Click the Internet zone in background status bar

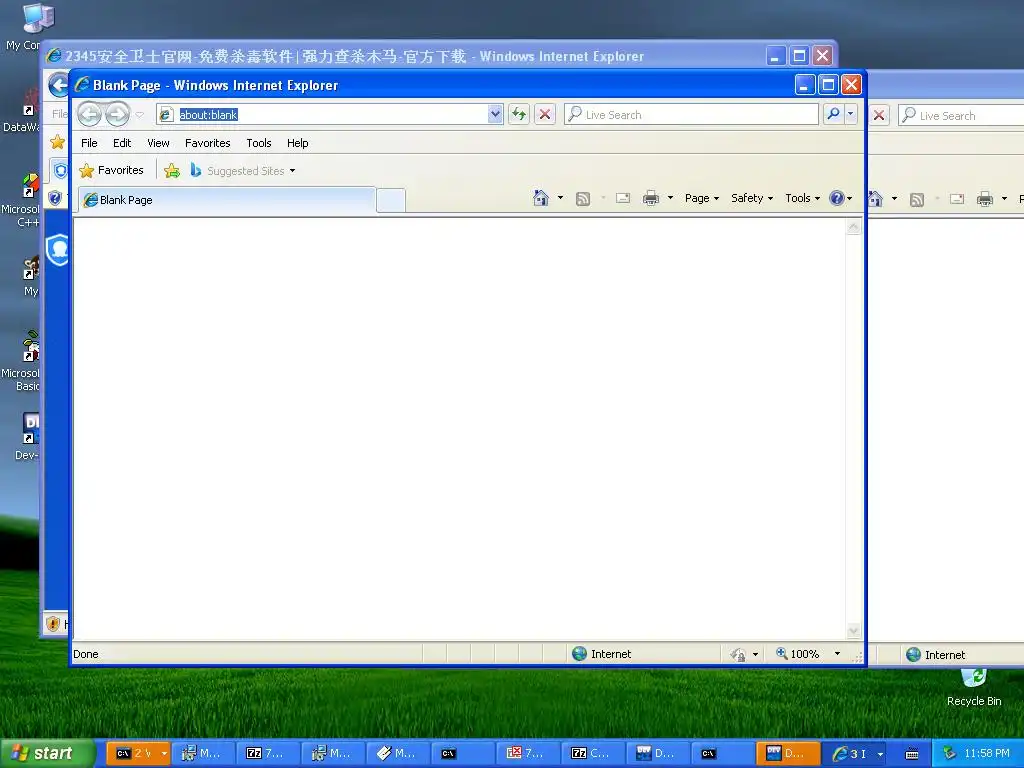point(936,654)
